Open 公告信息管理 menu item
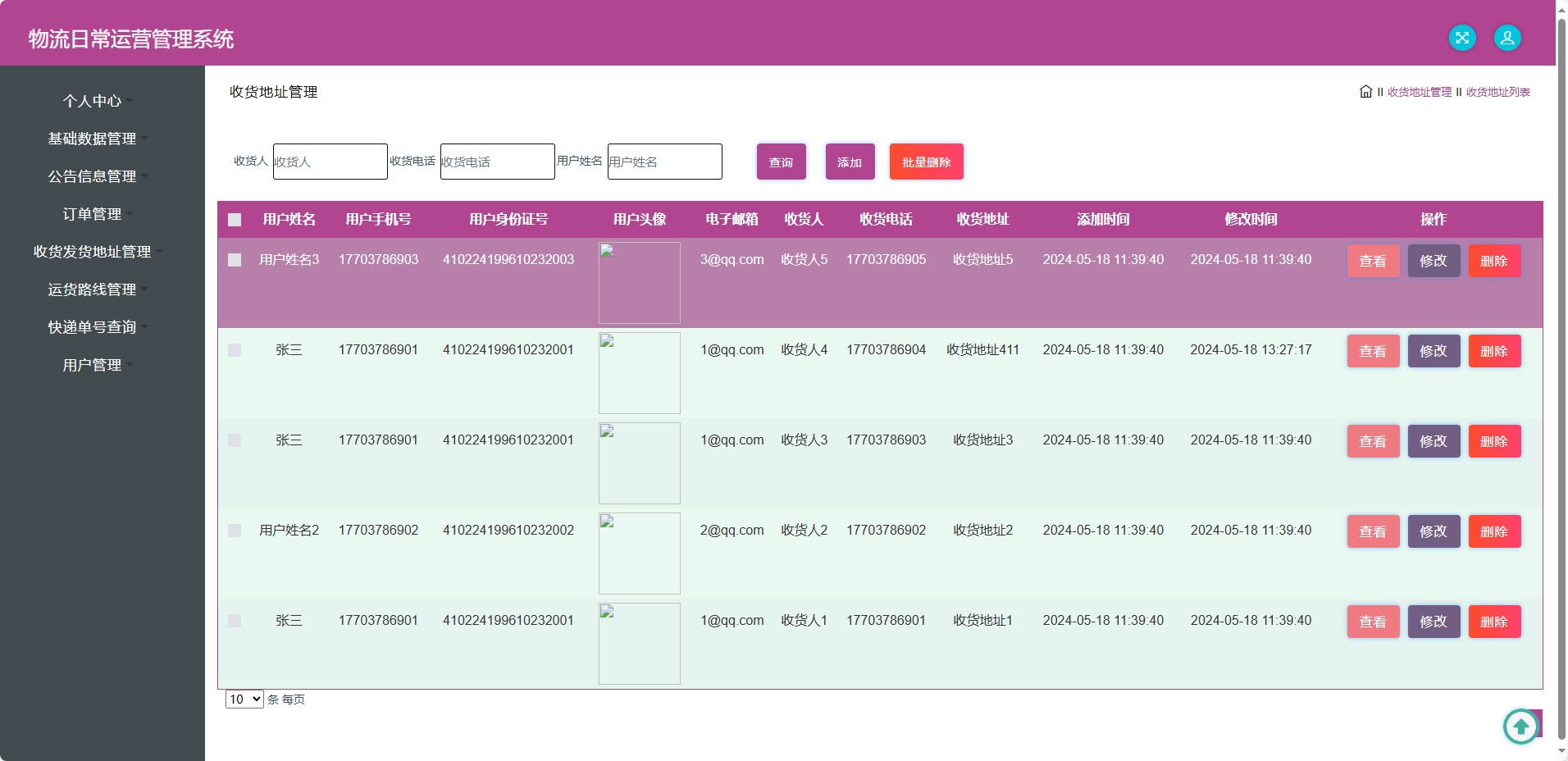 (x=93, y=175)
